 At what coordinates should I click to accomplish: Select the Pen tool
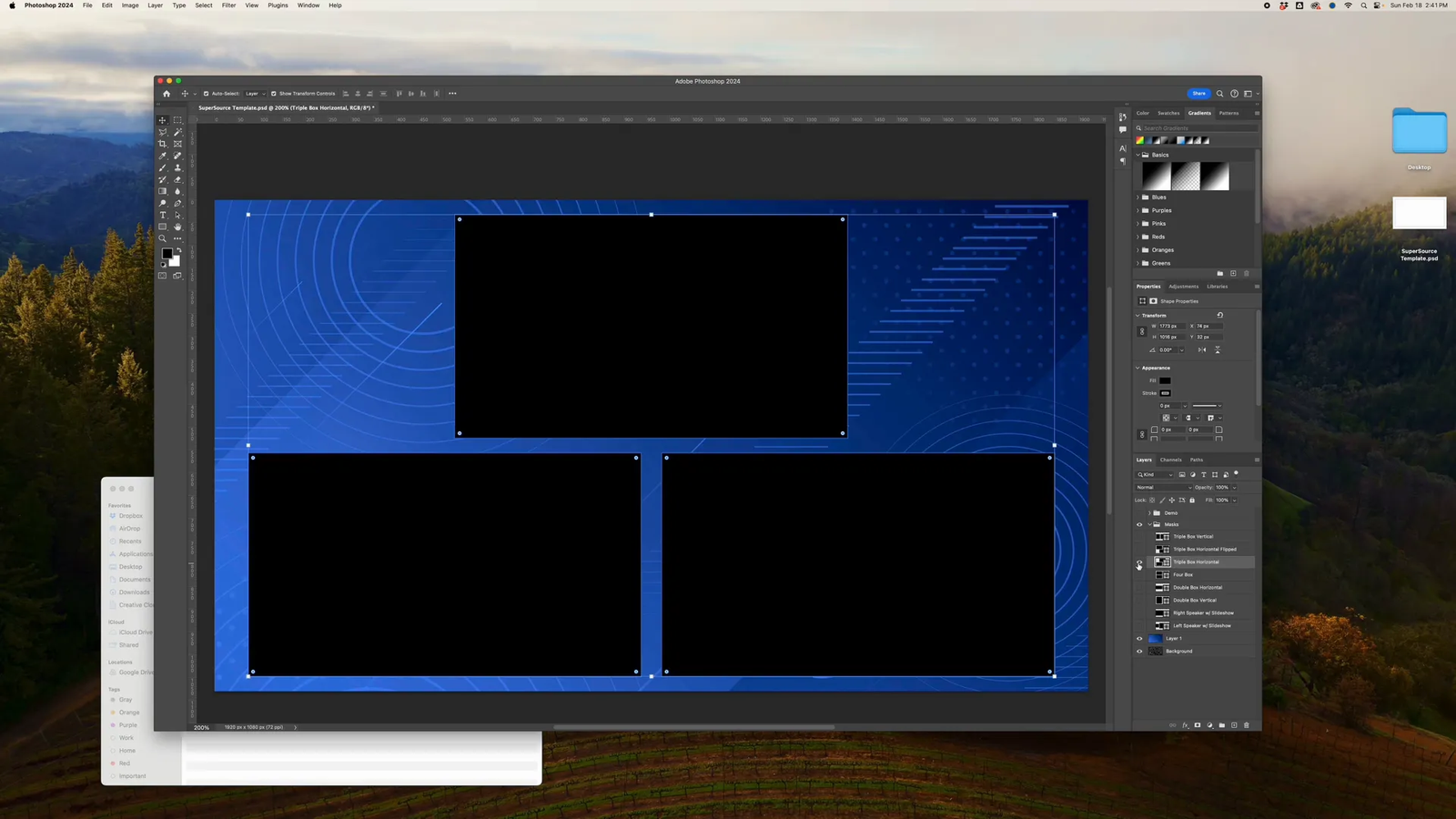tap(177, 203)
